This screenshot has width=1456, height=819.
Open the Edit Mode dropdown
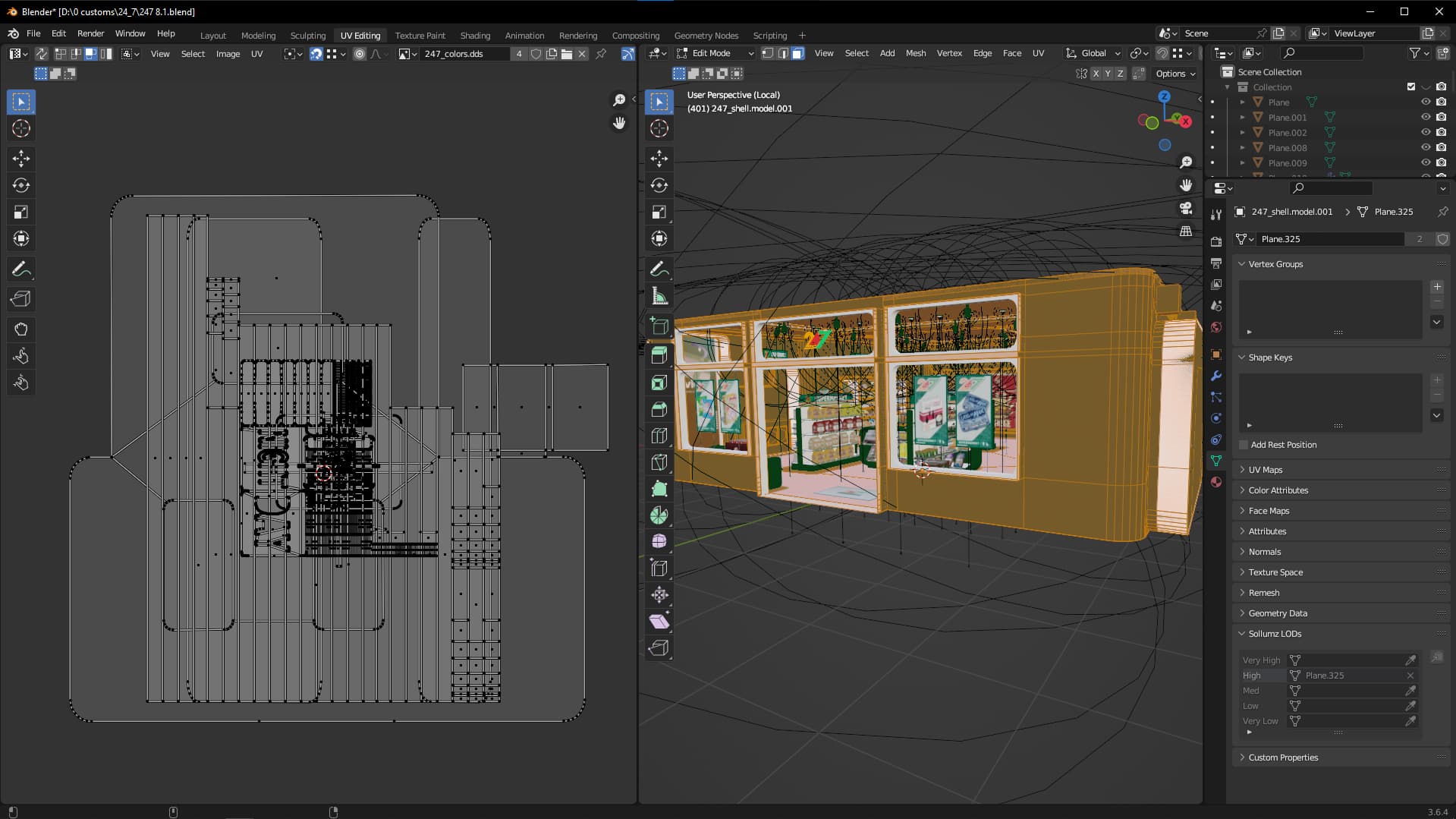tap(715, 53)
